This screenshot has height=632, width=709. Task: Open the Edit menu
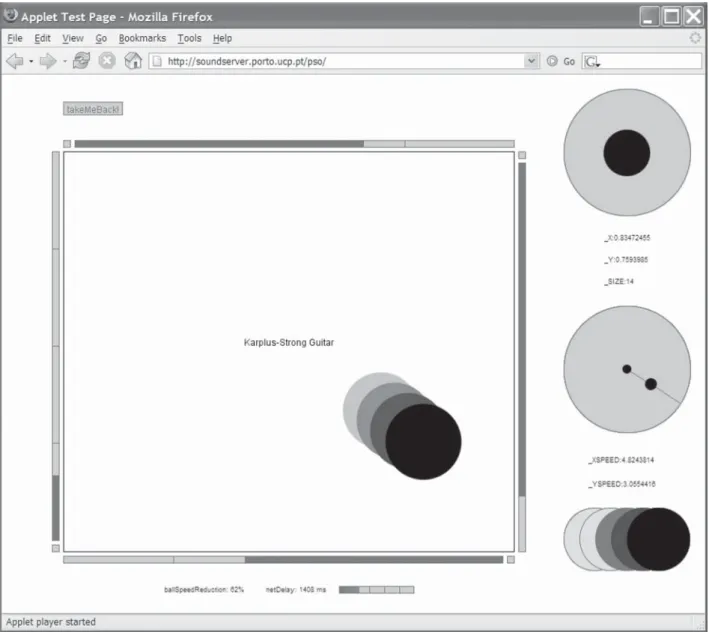[x=43, y=38]
